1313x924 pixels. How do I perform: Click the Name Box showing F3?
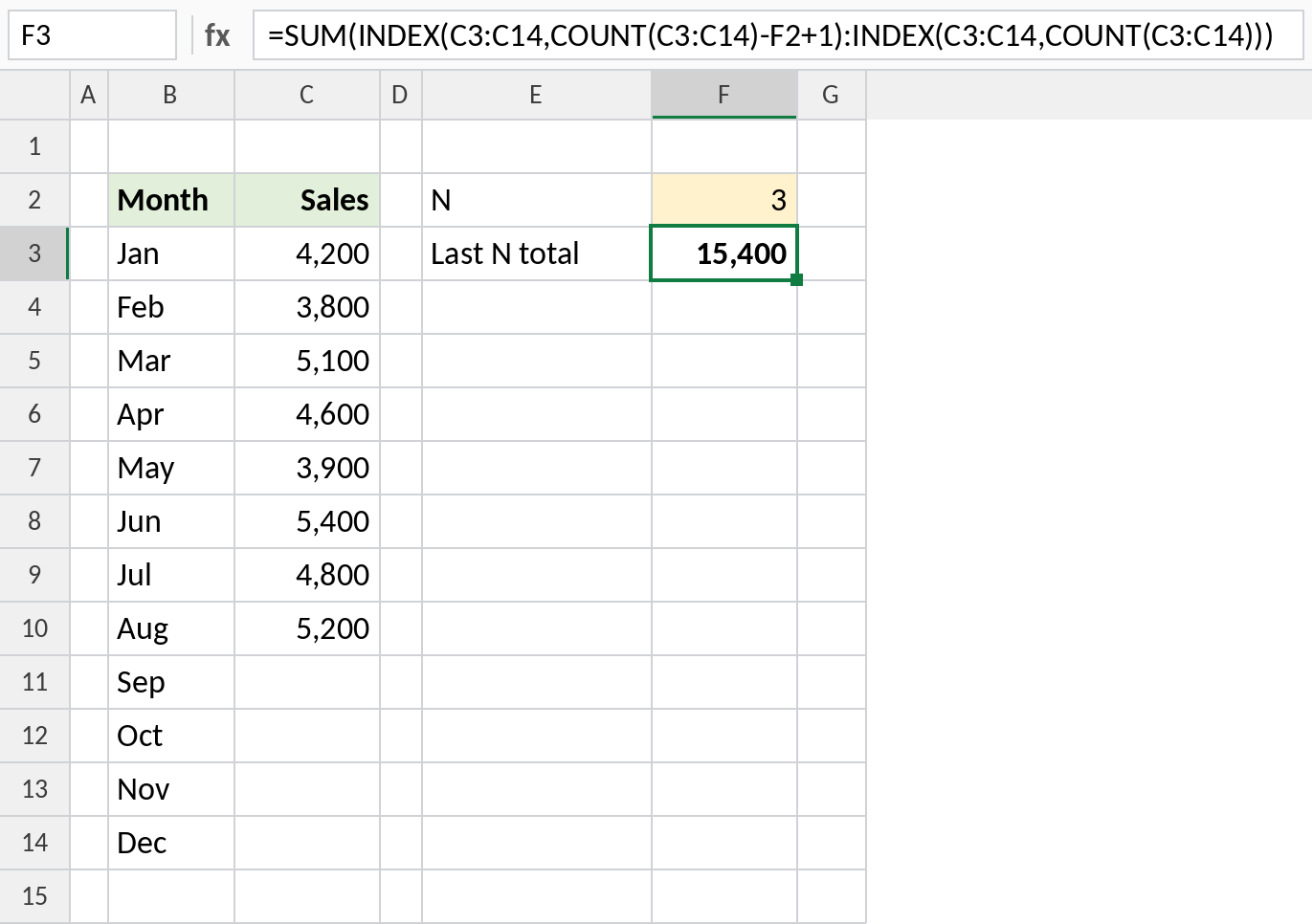click(93, 35)
